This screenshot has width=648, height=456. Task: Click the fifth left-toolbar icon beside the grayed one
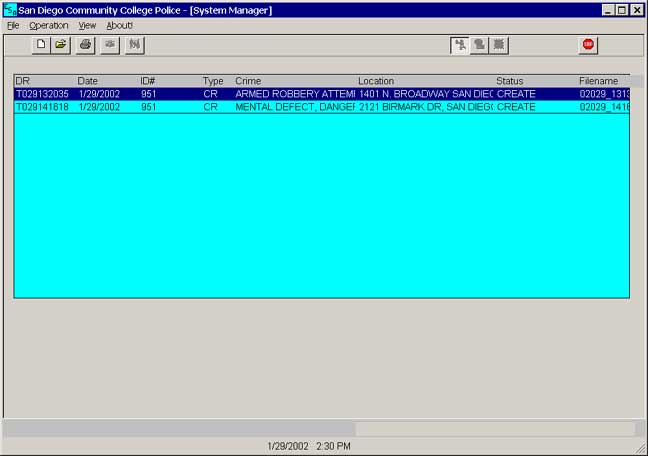tap(134, 45)
